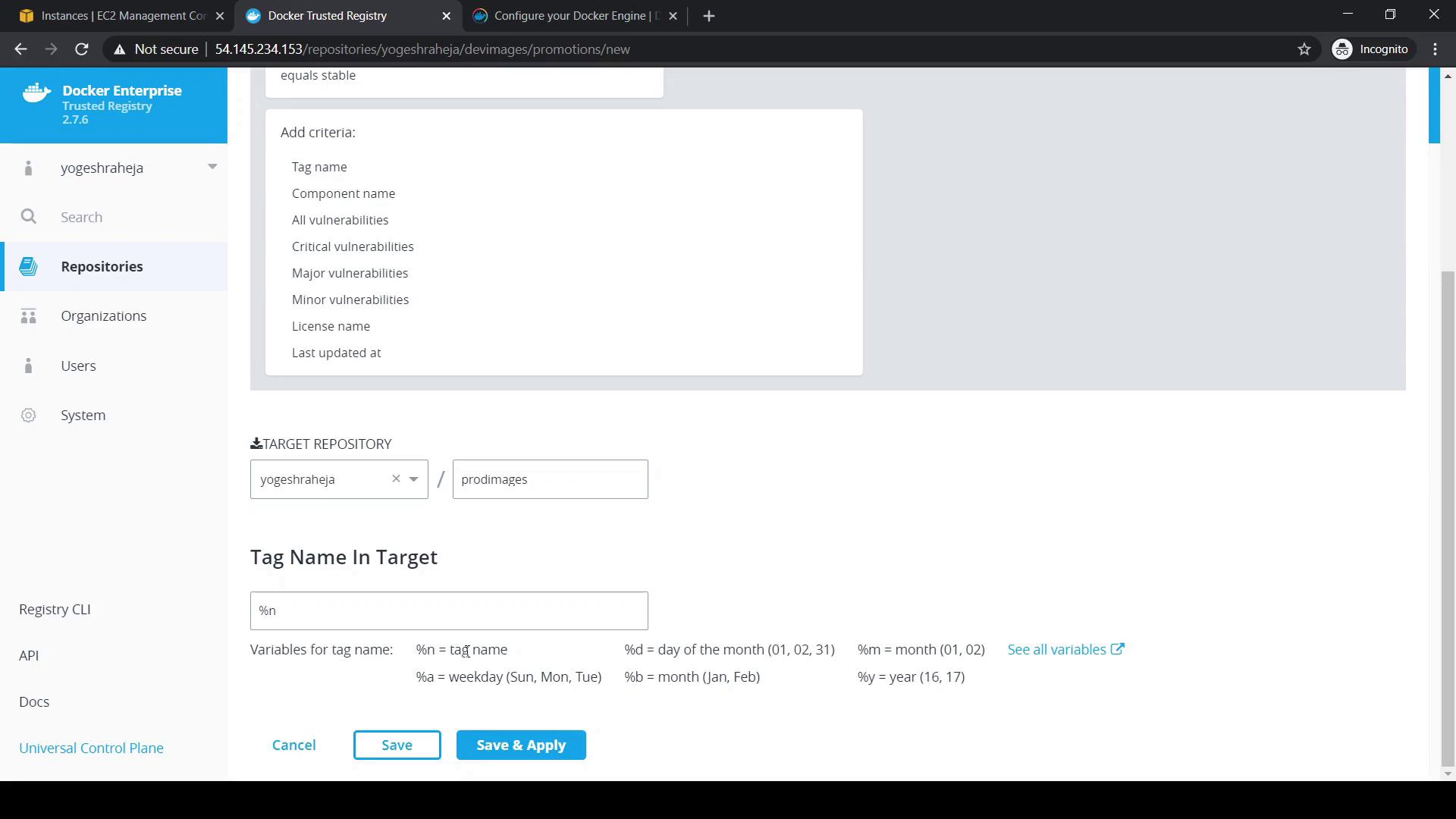This screenshot has width=1456, height=819.
Task: Open the Chrome three-dot menu
Action: (x=1435, y=49)
